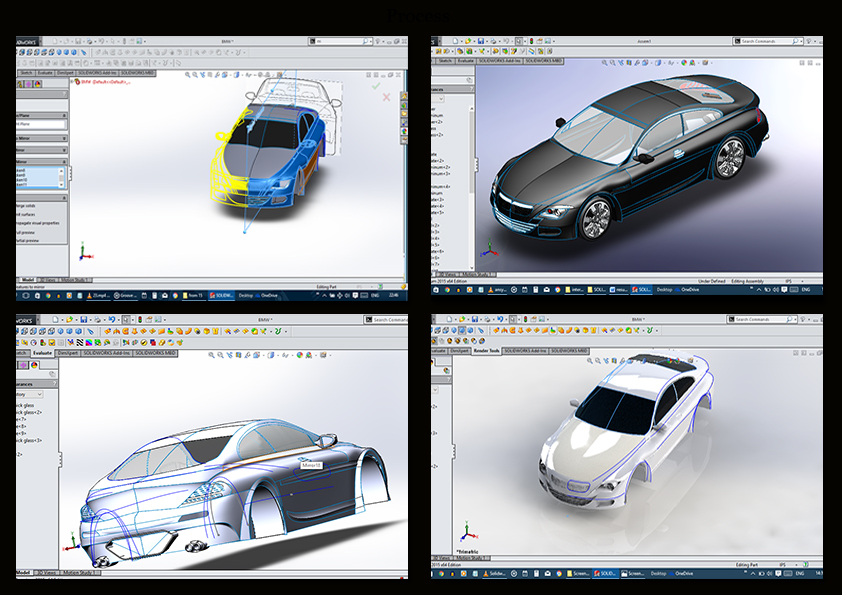Image resolution: width=842 pixels, height=595 pixels.
Task: Click Zoom to Area in Assem1 view toolbar
Action: (613, 63)
